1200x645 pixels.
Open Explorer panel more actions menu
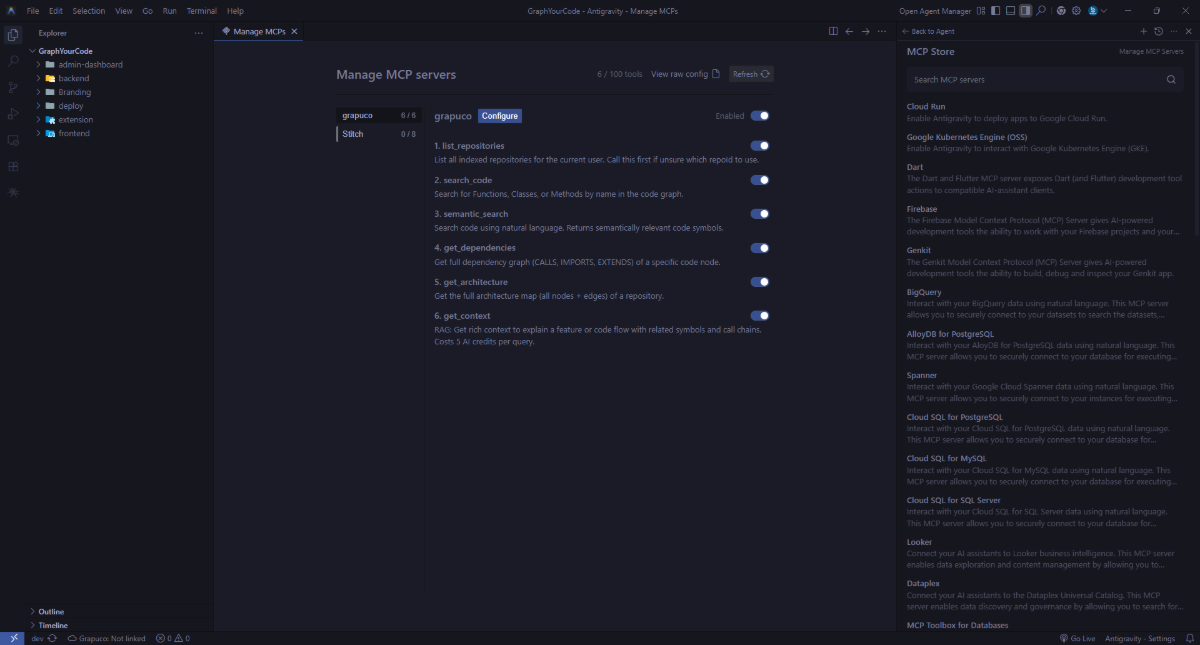[198, 33]
